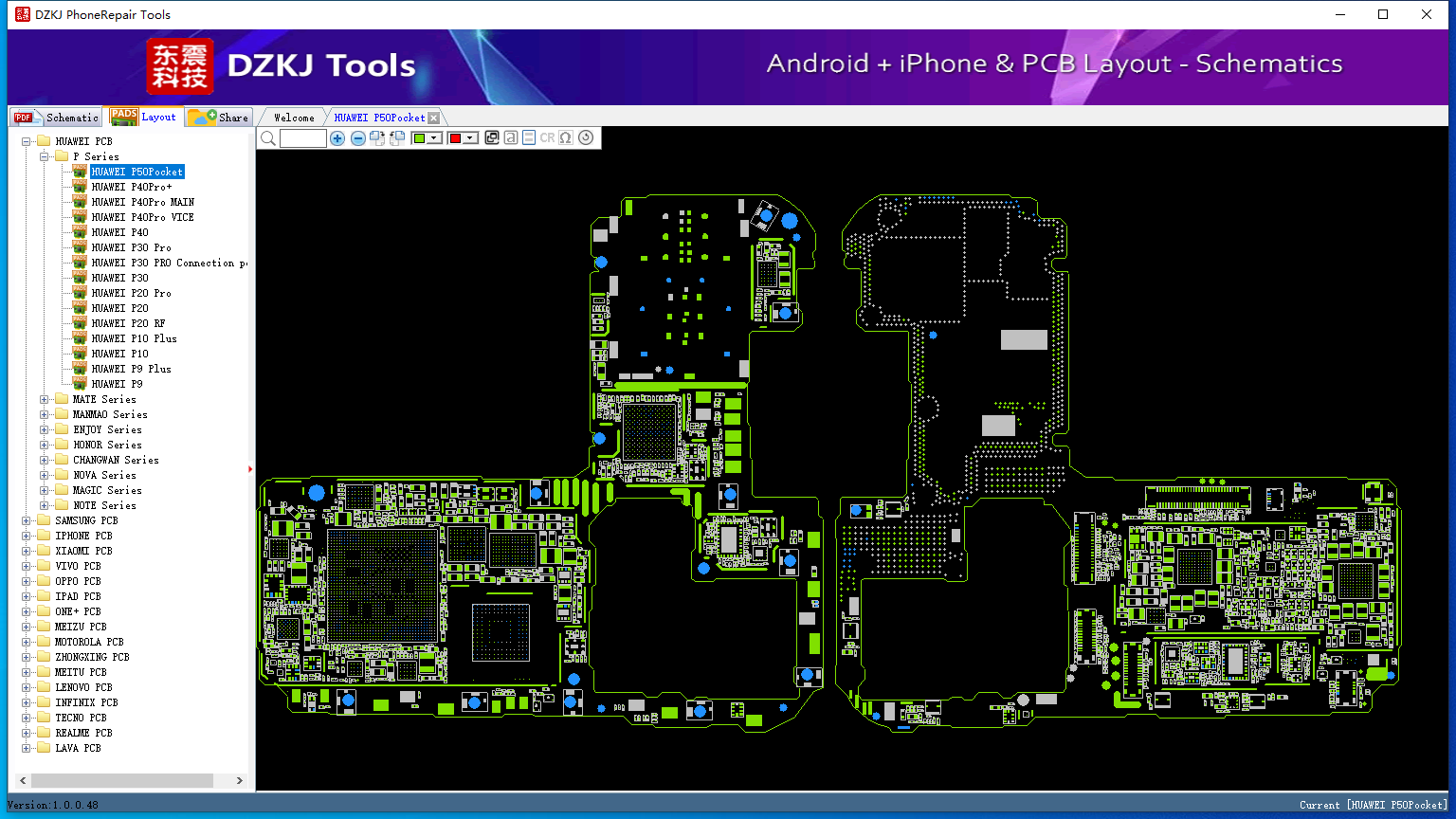Switch to the Schematic tab
This screenshot has height=819, width=1456.
(x=56, y=118)
